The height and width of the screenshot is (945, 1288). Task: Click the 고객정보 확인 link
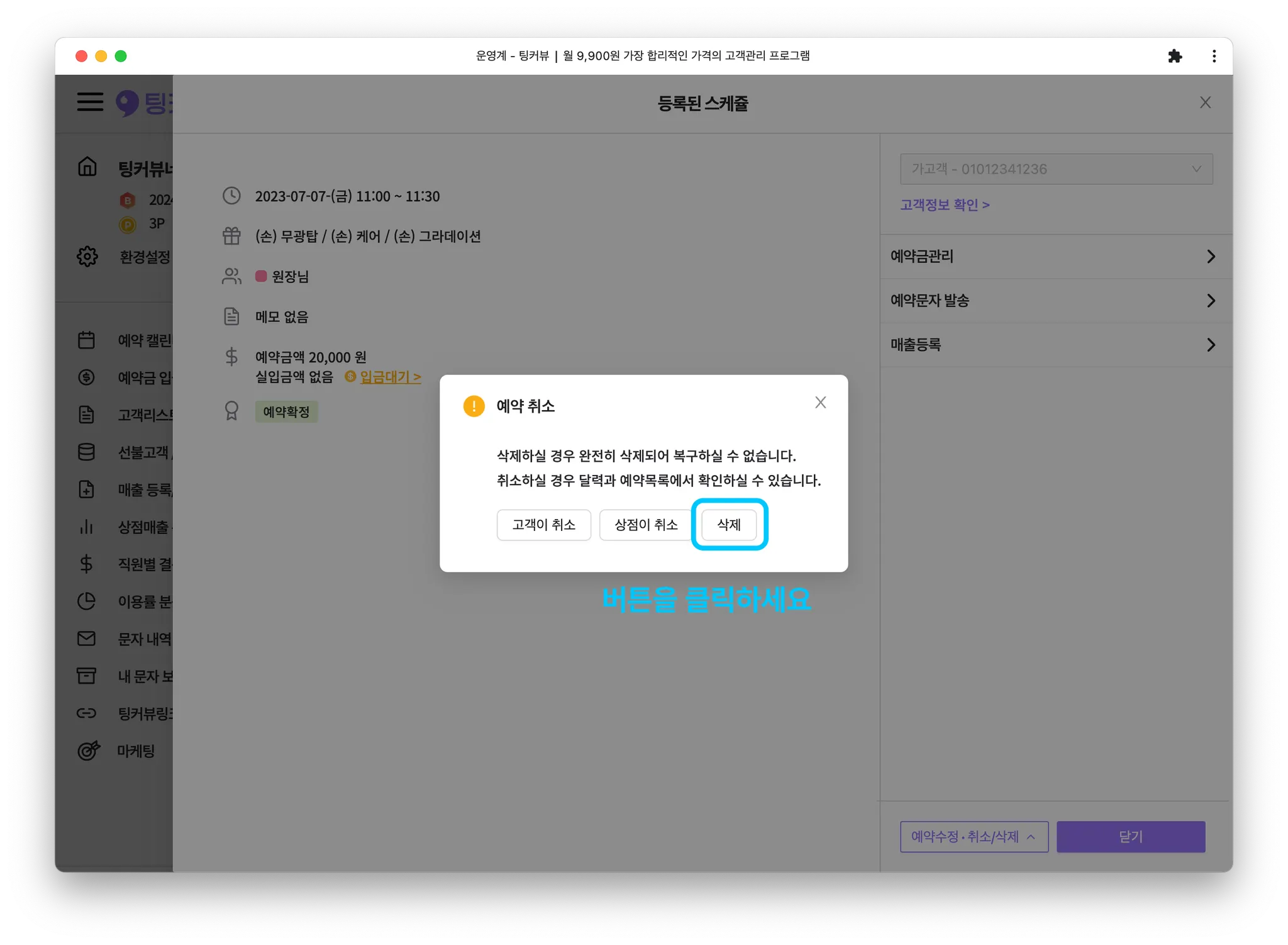(x=945, y=205)
